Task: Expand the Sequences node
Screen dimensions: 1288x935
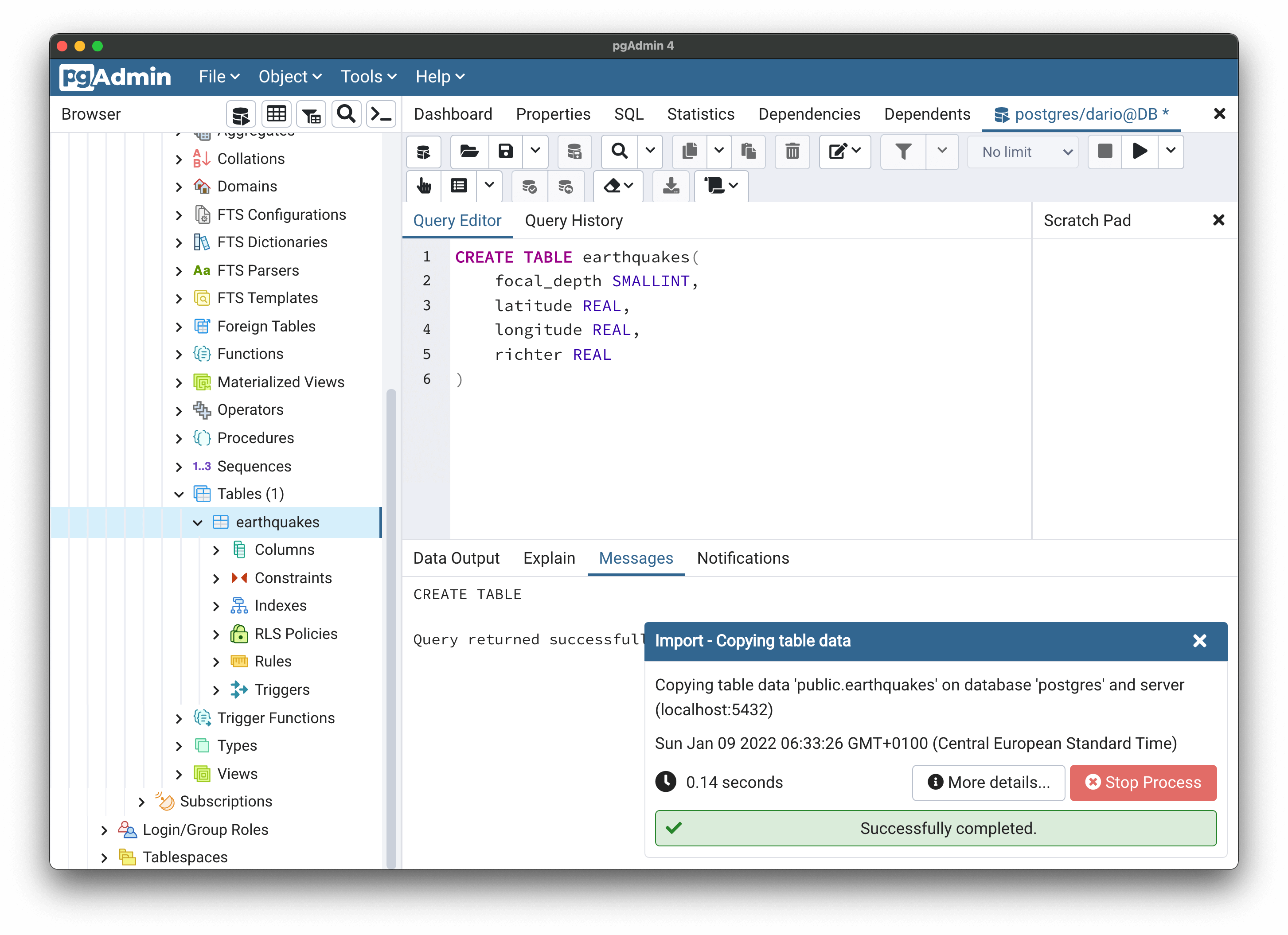Action: point(179,467)
